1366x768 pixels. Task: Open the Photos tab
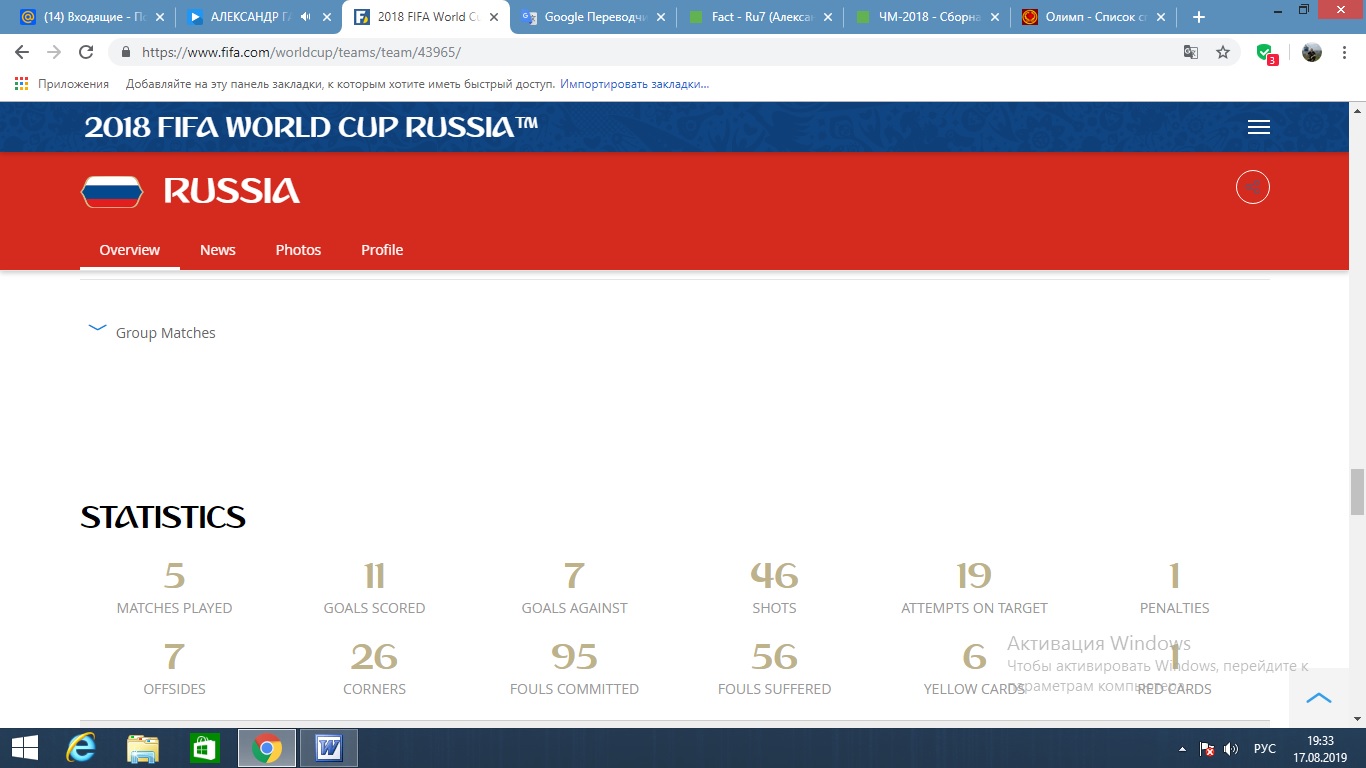click(x=298, y=250)
